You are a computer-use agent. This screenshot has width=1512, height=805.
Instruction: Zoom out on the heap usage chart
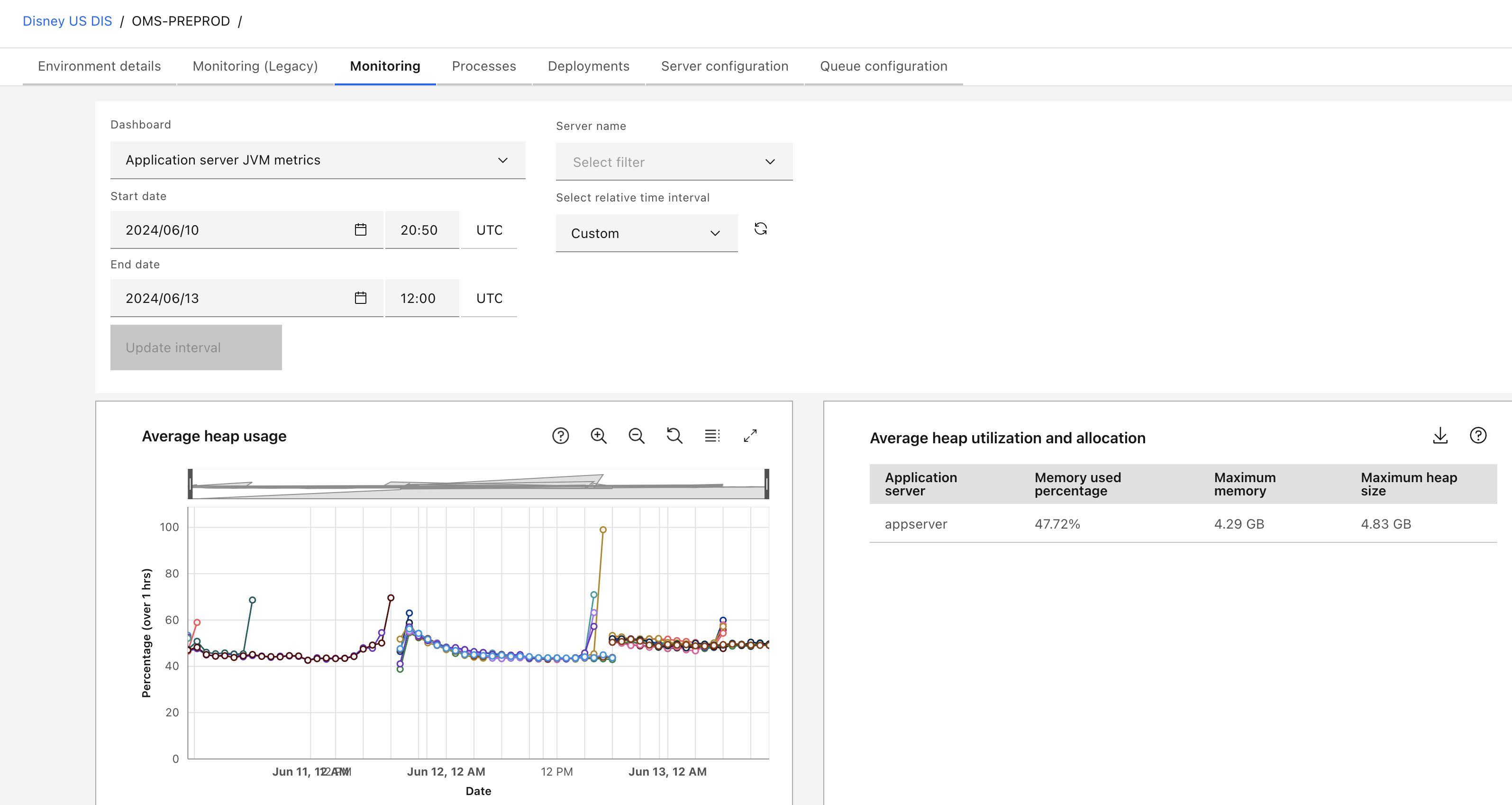tap(636, 436)
